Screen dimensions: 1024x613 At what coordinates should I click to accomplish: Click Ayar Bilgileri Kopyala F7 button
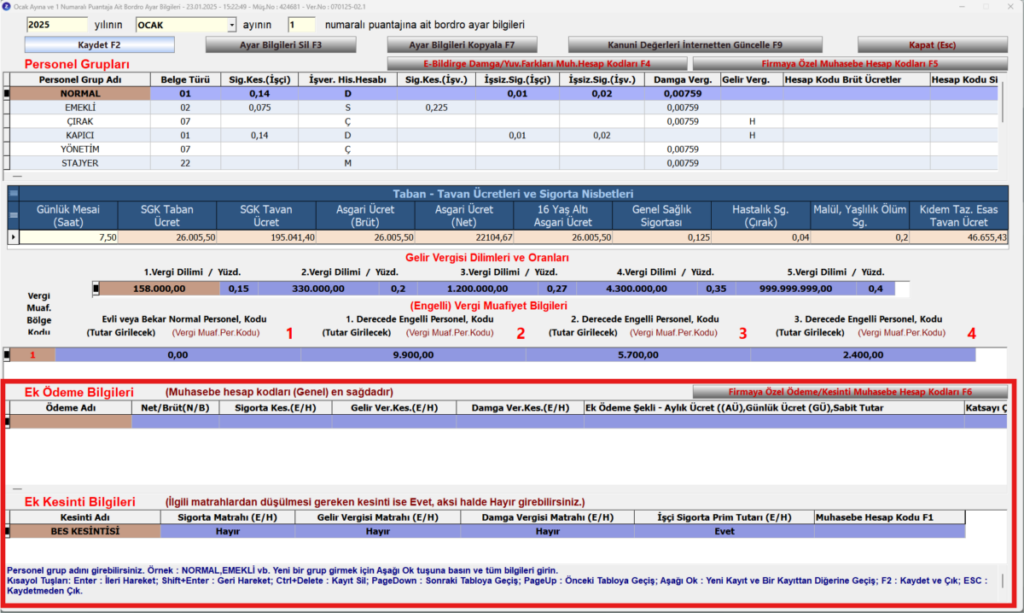pos(462,44)
